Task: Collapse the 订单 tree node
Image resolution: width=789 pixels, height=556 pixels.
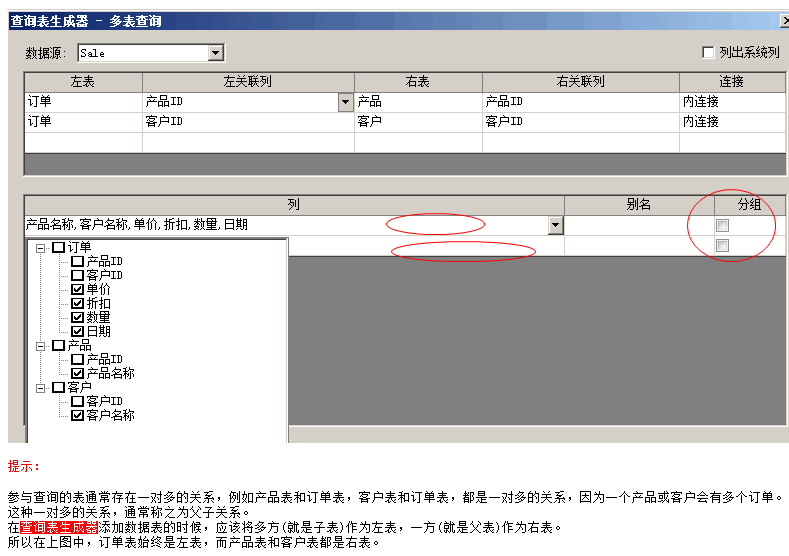Action: tap(41, 247)
